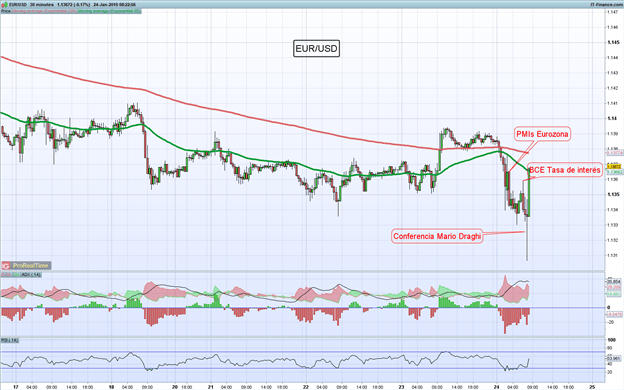Click the red Moving average Exponential 200 legend
This screenshot has height=390, width=624.
(x=44, y=11)
